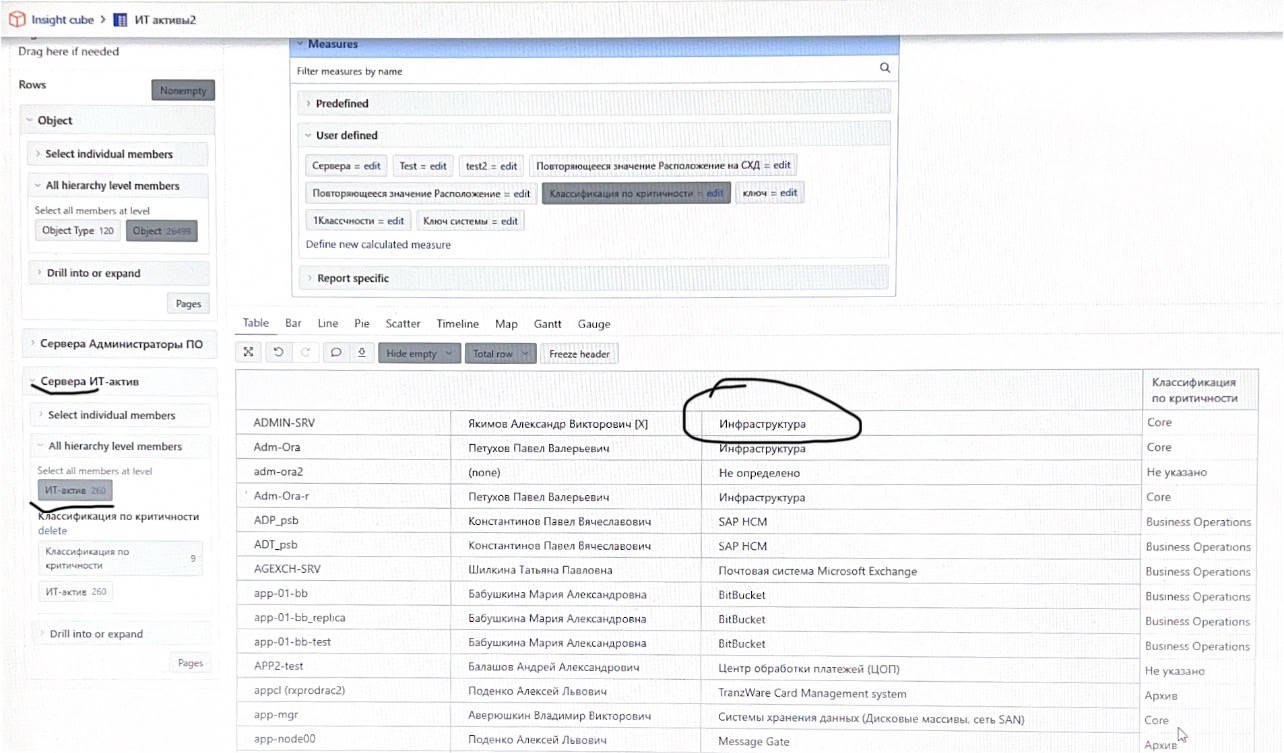Switch to the Bar chart tab
This screenshot has width=1284, height=753.
[x=293, y=324]
